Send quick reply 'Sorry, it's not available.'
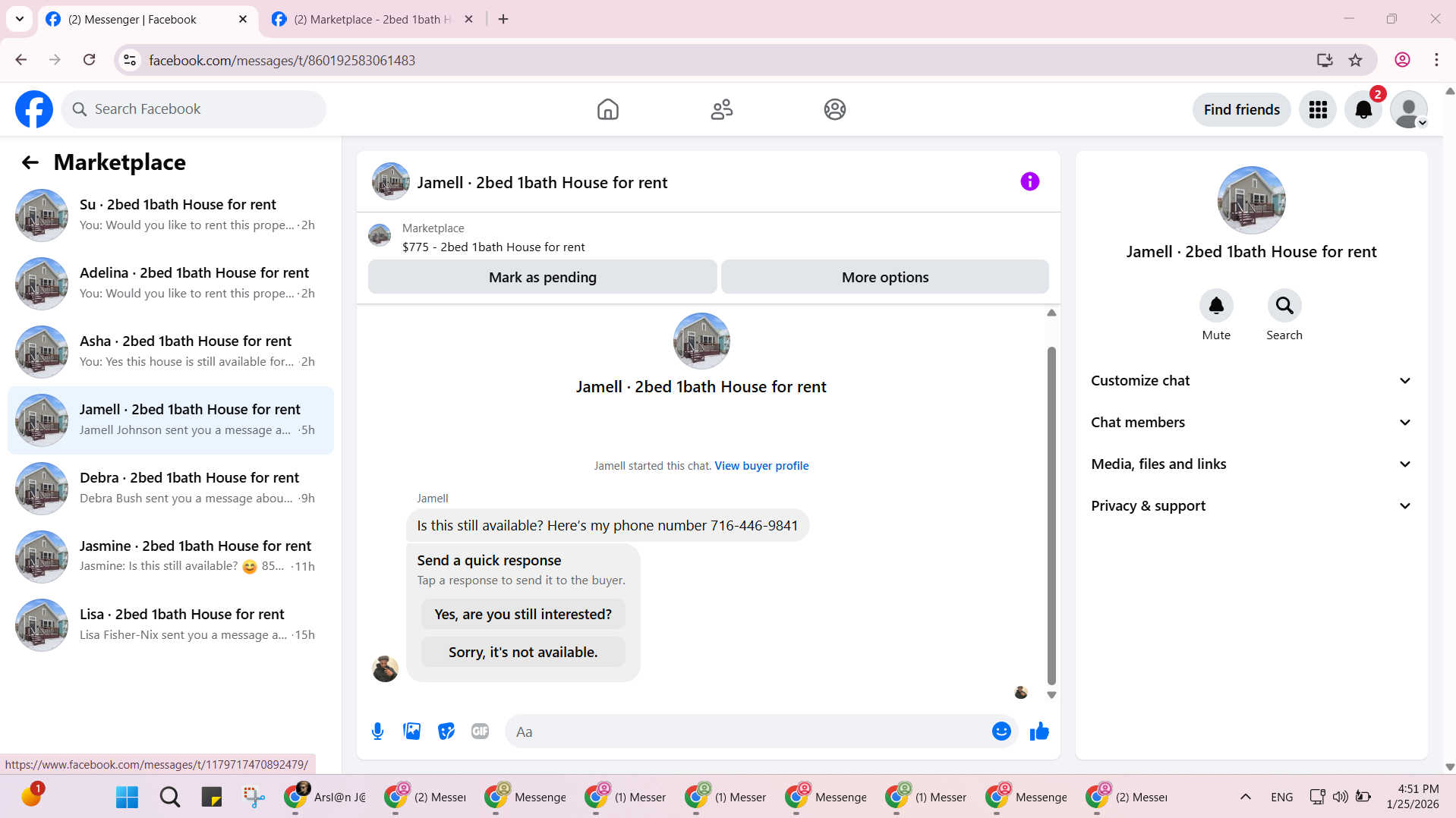Screen dimensions: 1456x818 tap(523, 652)
